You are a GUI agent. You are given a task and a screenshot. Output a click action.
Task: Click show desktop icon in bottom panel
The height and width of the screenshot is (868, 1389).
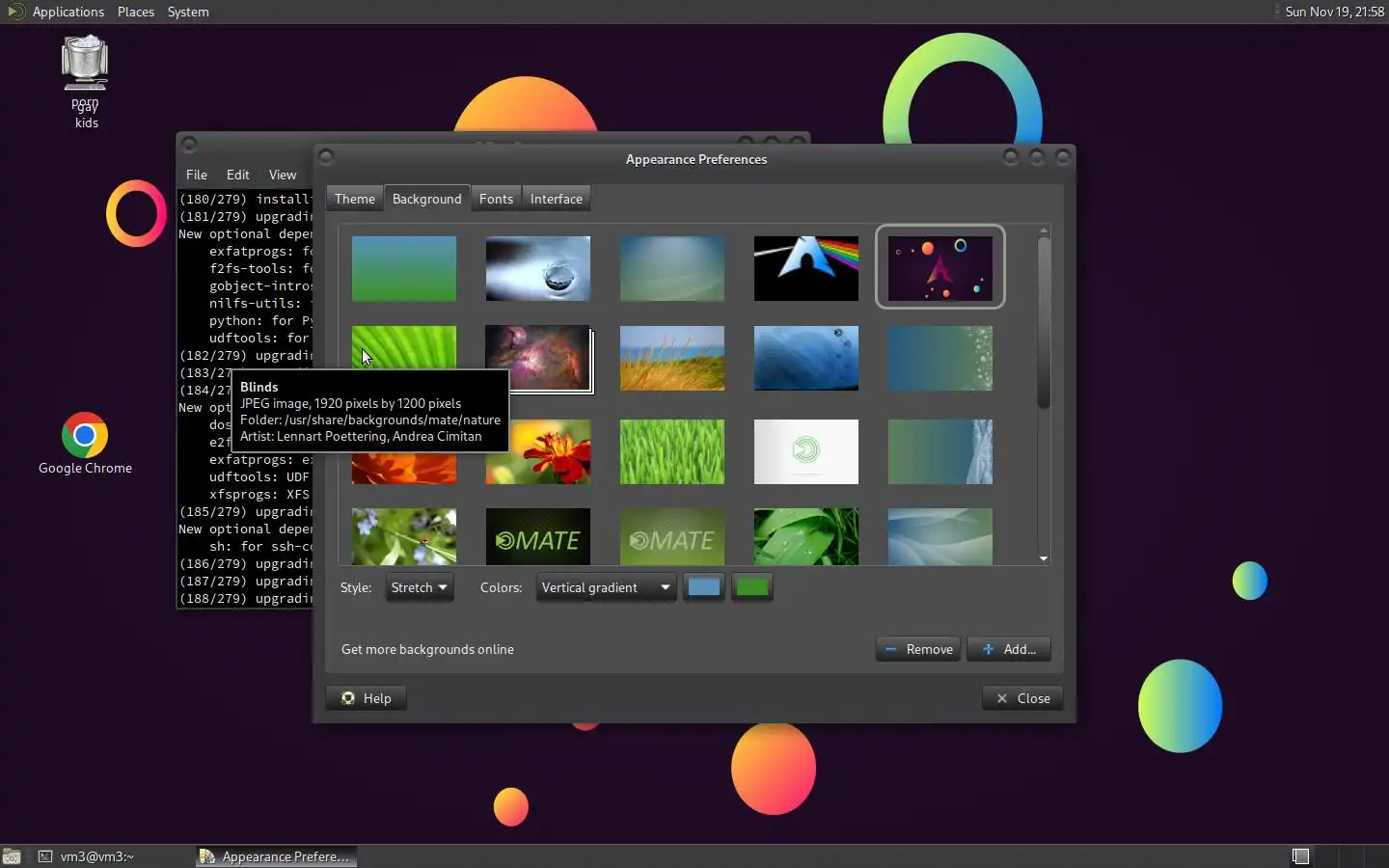12,856
